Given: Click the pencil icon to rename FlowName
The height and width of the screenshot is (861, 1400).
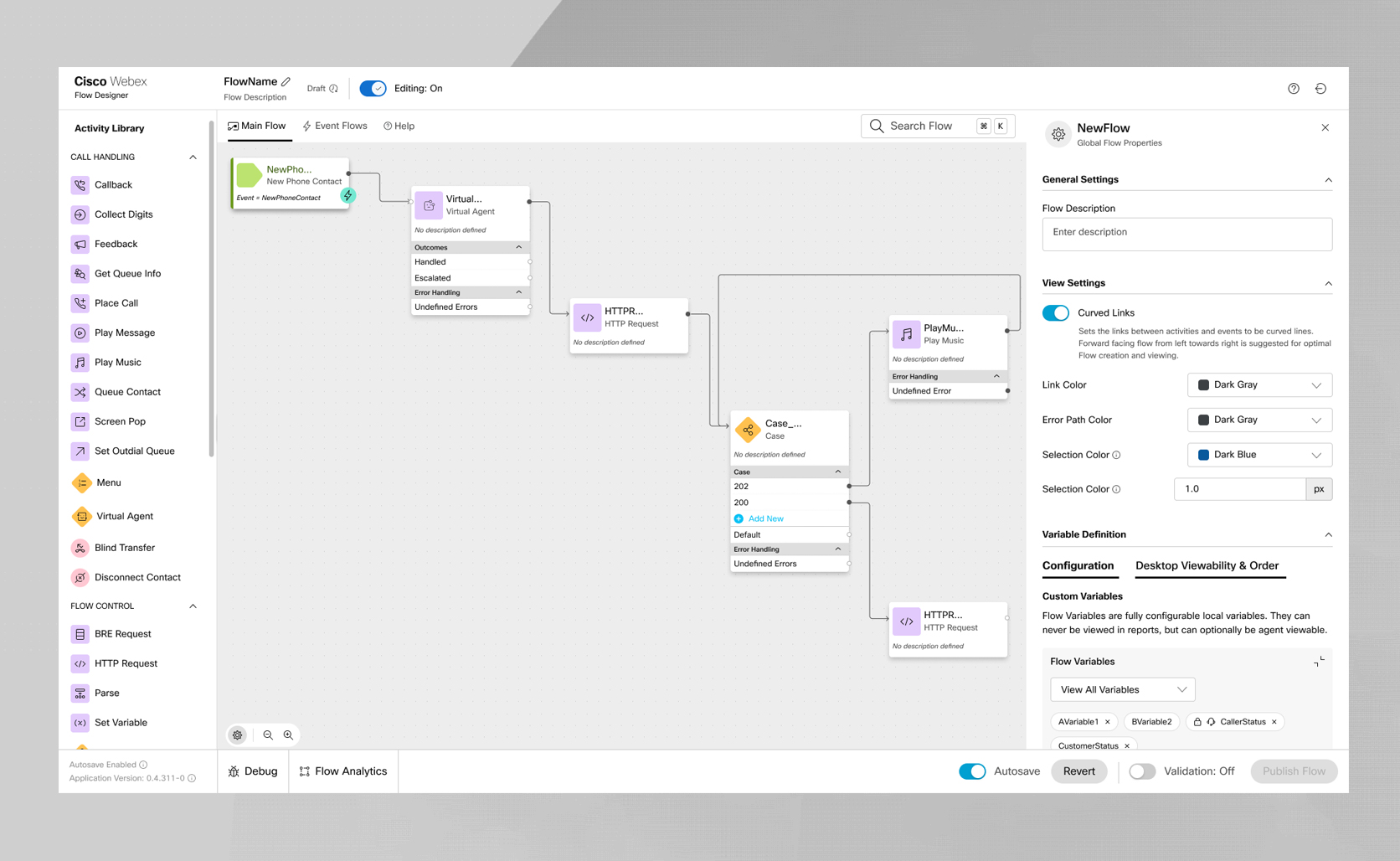Looking at the screenshot, I should (286, 82).
